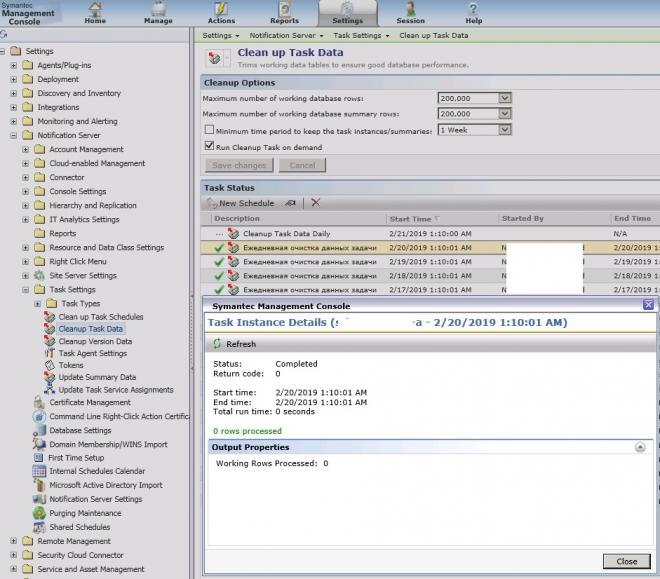Click the Save changes button

click(x=239, y=165)
